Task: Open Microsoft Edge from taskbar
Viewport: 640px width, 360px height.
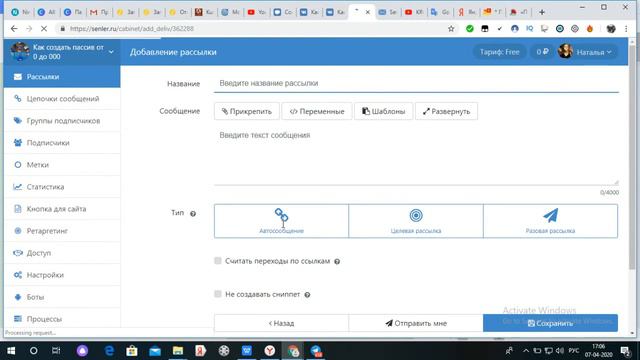Action: 109,351
